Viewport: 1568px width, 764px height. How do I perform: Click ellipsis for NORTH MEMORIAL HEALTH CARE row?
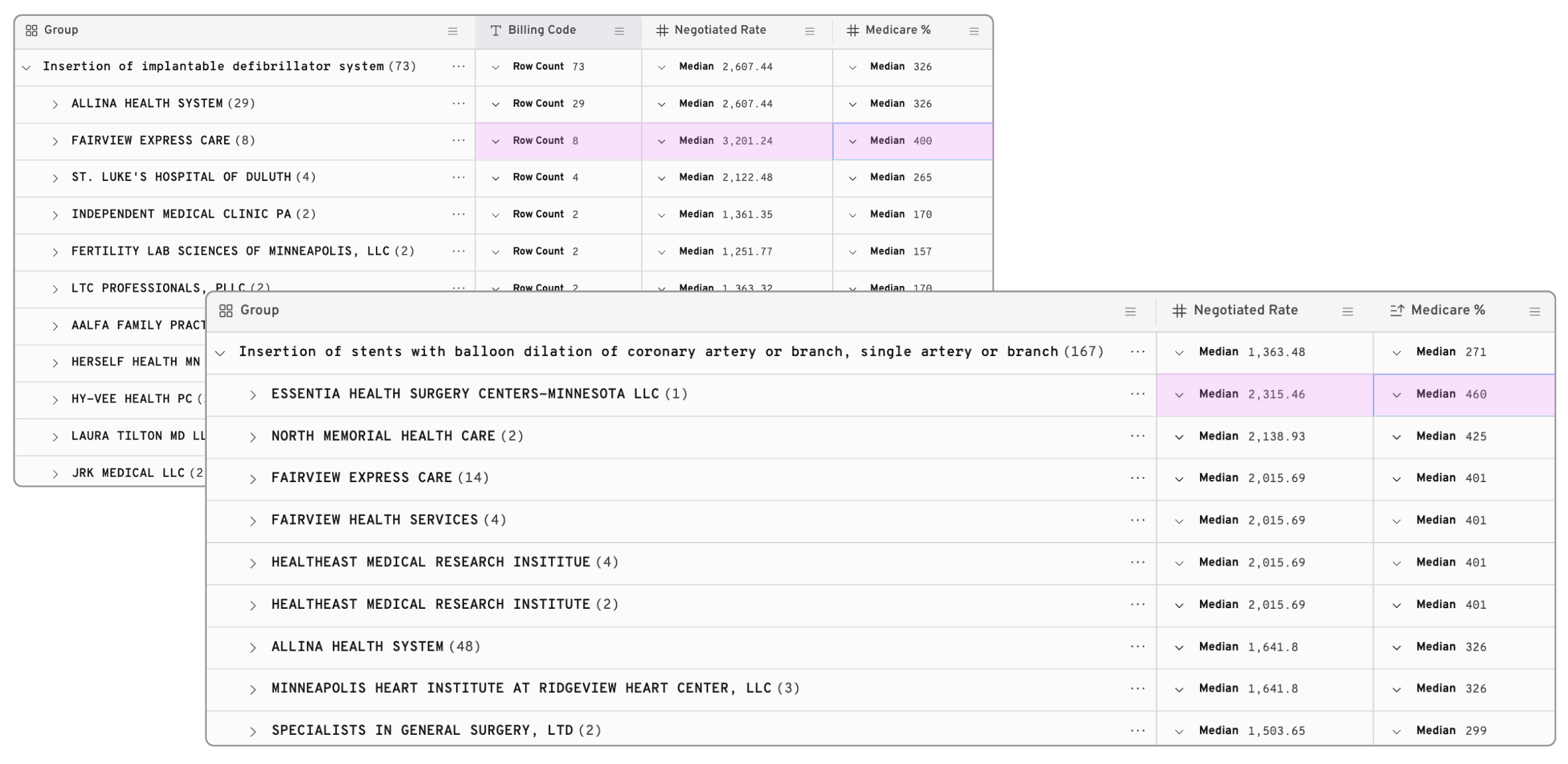point(1138,436)
